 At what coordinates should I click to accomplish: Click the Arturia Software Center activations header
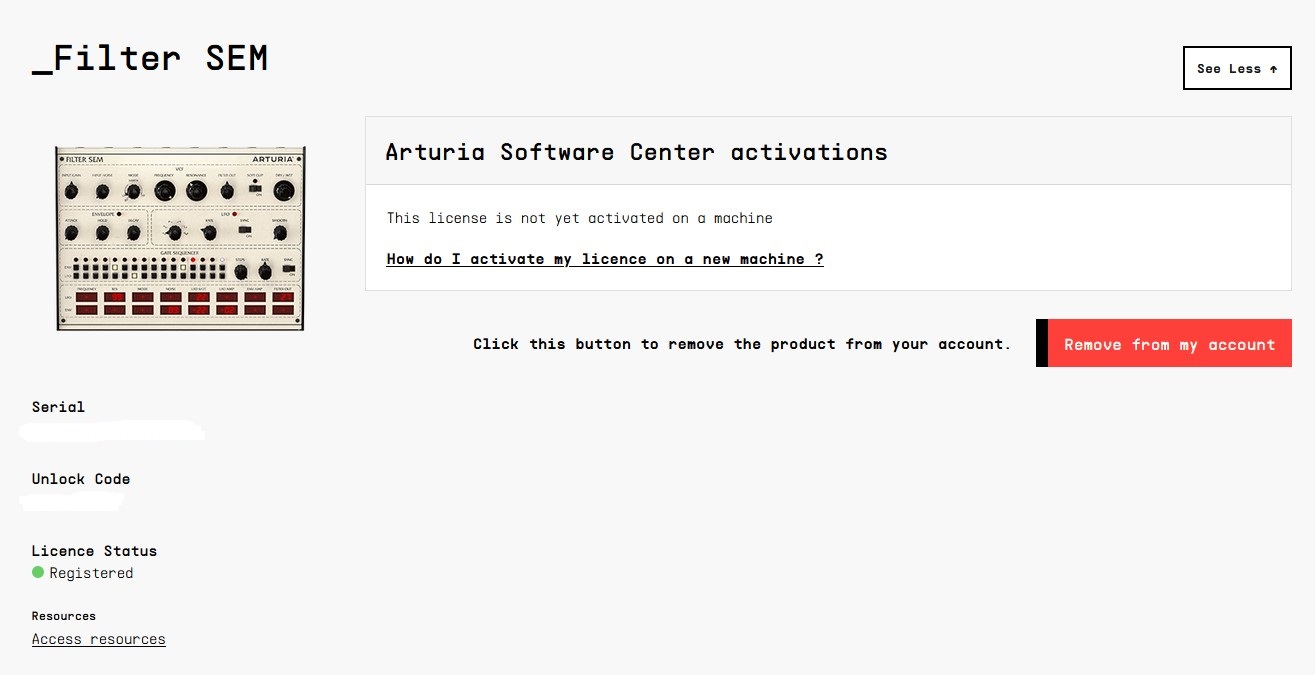pyautogui.click(x=636, y=152)
